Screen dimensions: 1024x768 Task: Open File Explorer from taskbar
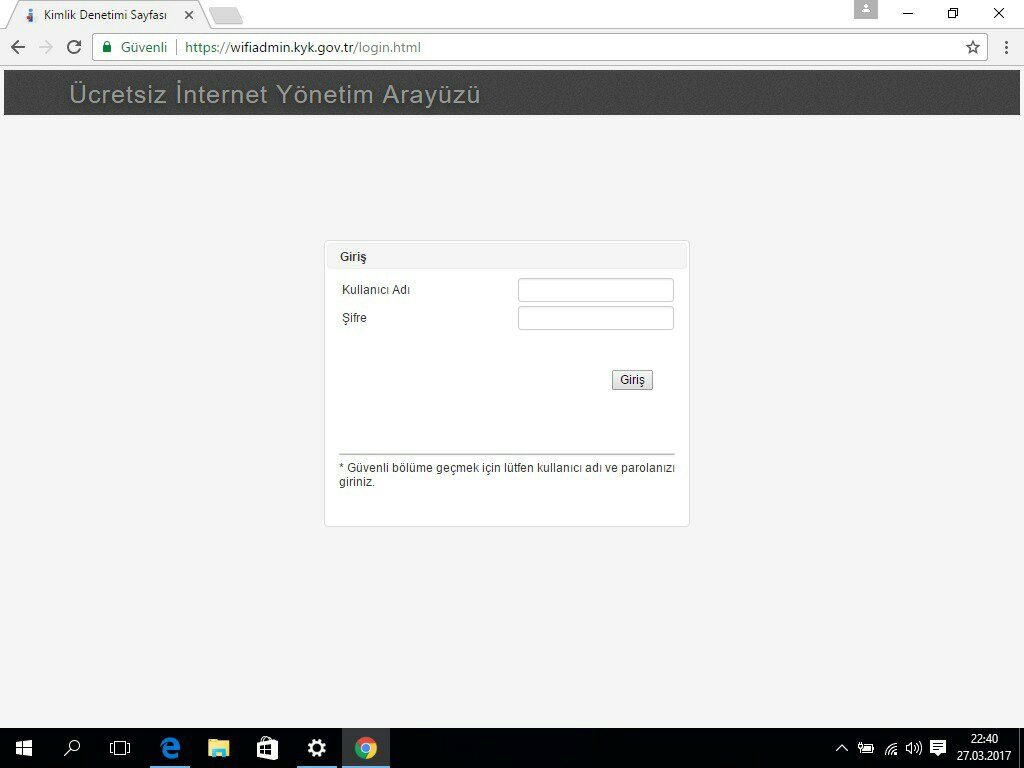click(x=219, y=748)
